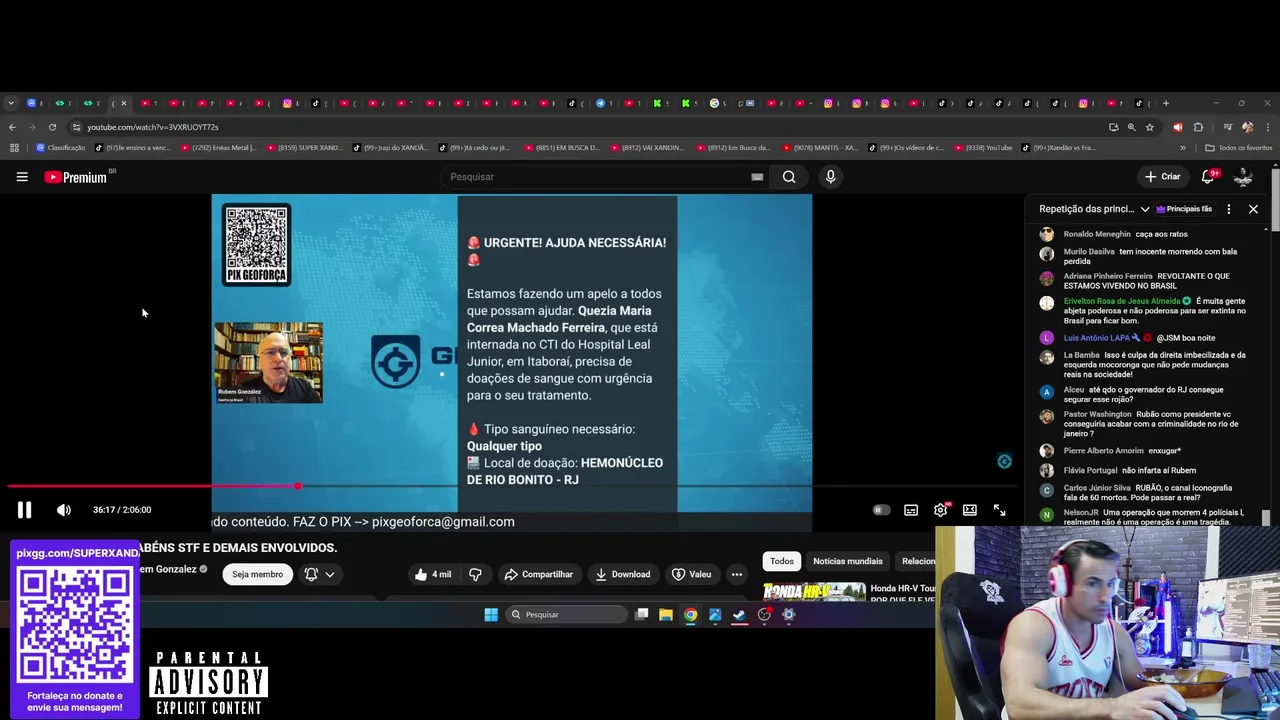Open the Compartilhar share dialog
The image size is (1280, 720).
pyautogui.click(x=538, y=574)
